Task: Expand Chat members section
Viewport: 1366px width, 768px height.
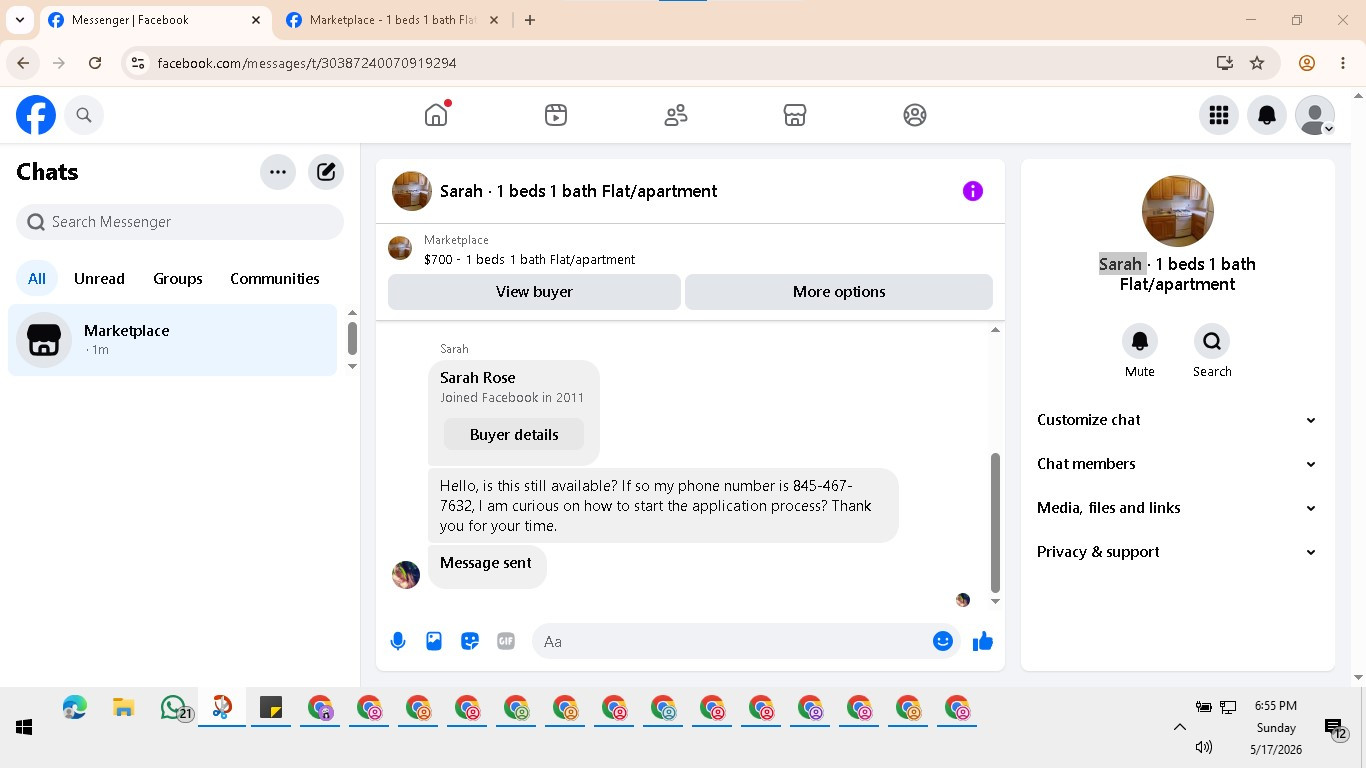Action: coord(1177,464)
